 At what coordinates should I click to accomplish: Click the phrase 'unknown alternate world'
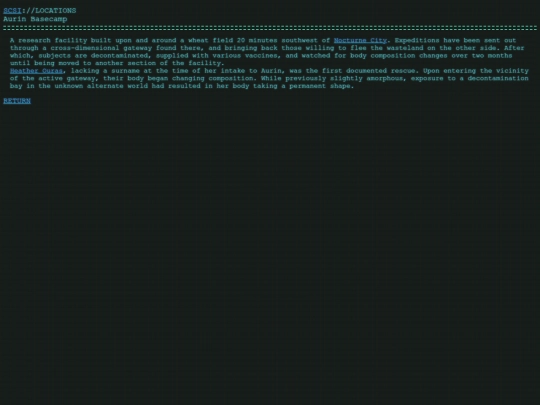pyautogui.click(x=101, y=86)
